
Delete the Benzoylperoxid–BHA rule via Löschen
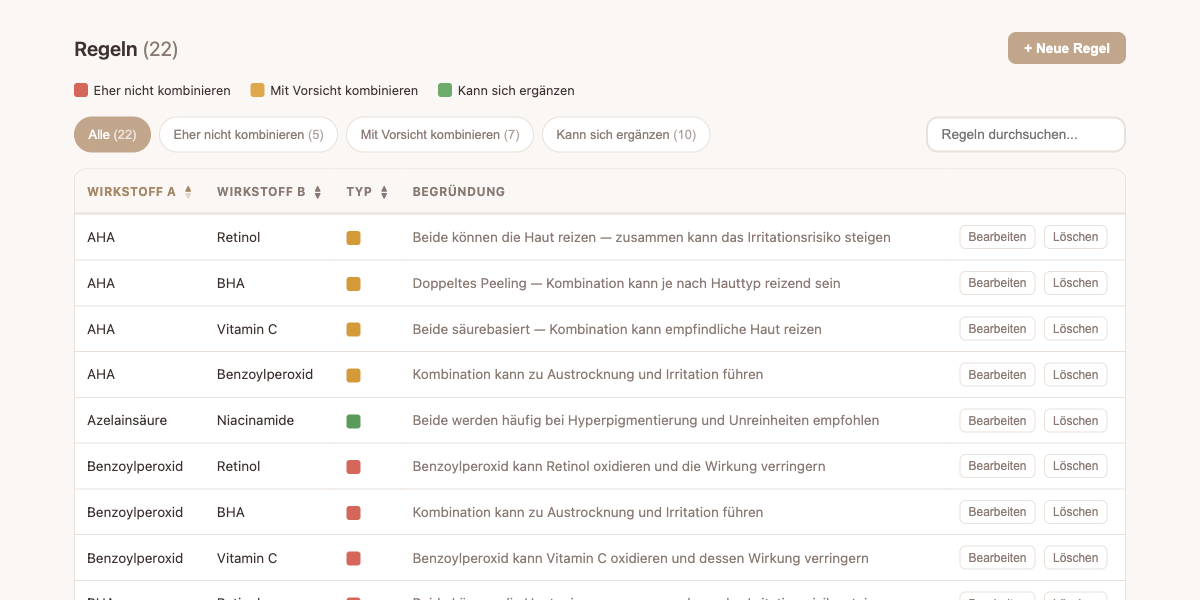pos(1076,512)
